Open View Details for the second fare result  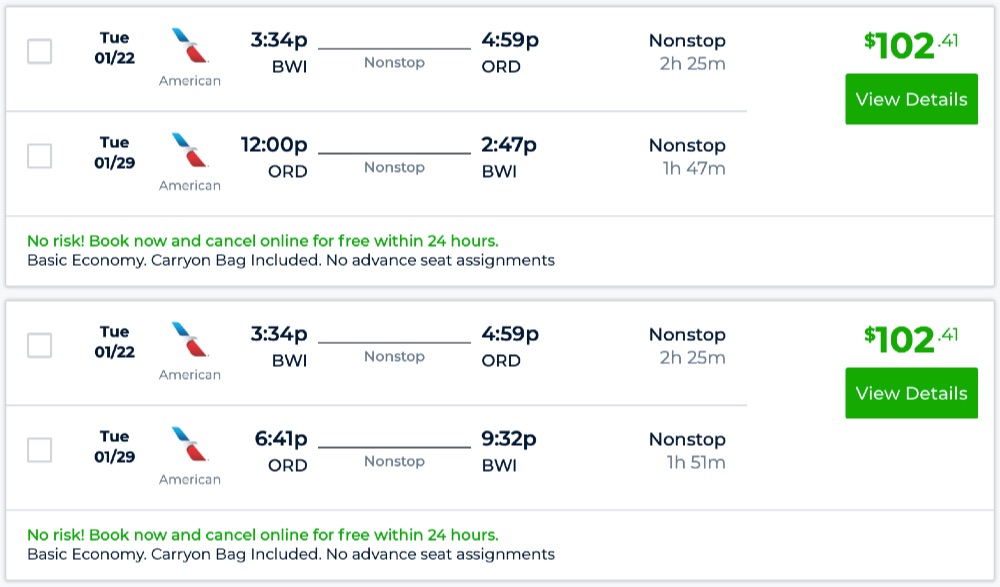click(x=911, y=393)
